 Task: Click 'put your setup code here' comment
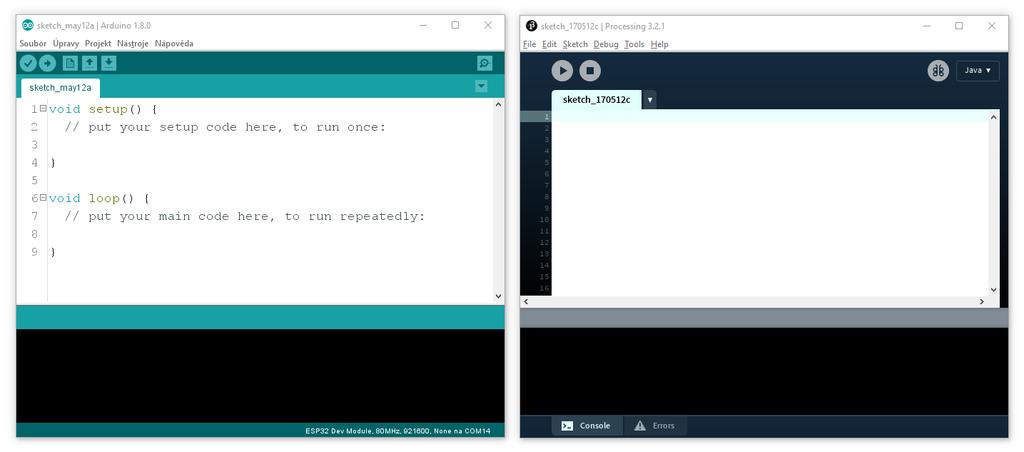coord(225,127)
